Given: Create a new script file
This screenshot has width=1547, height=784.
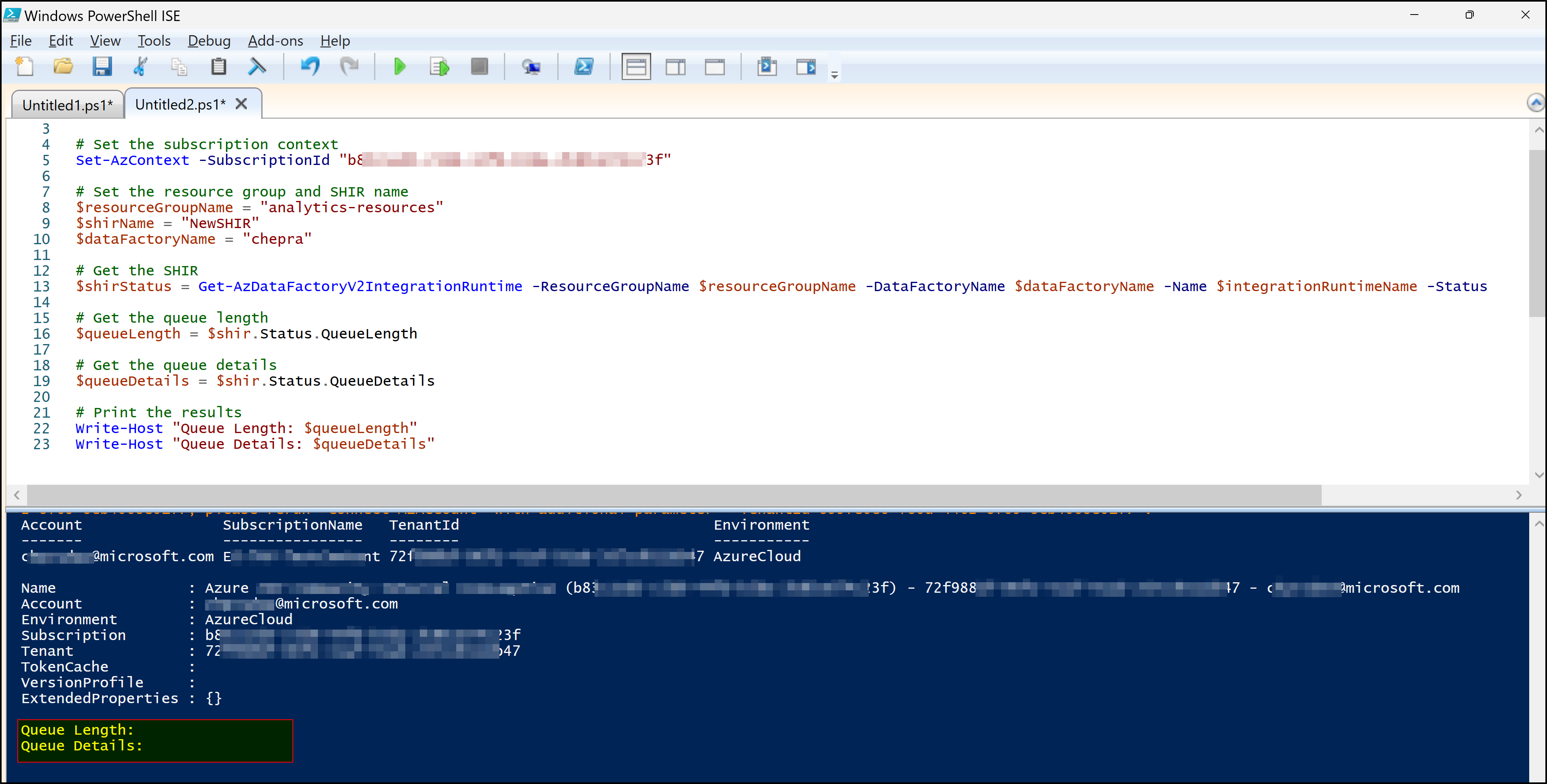Looking at the screenshot, I should (x=25, y=66).
